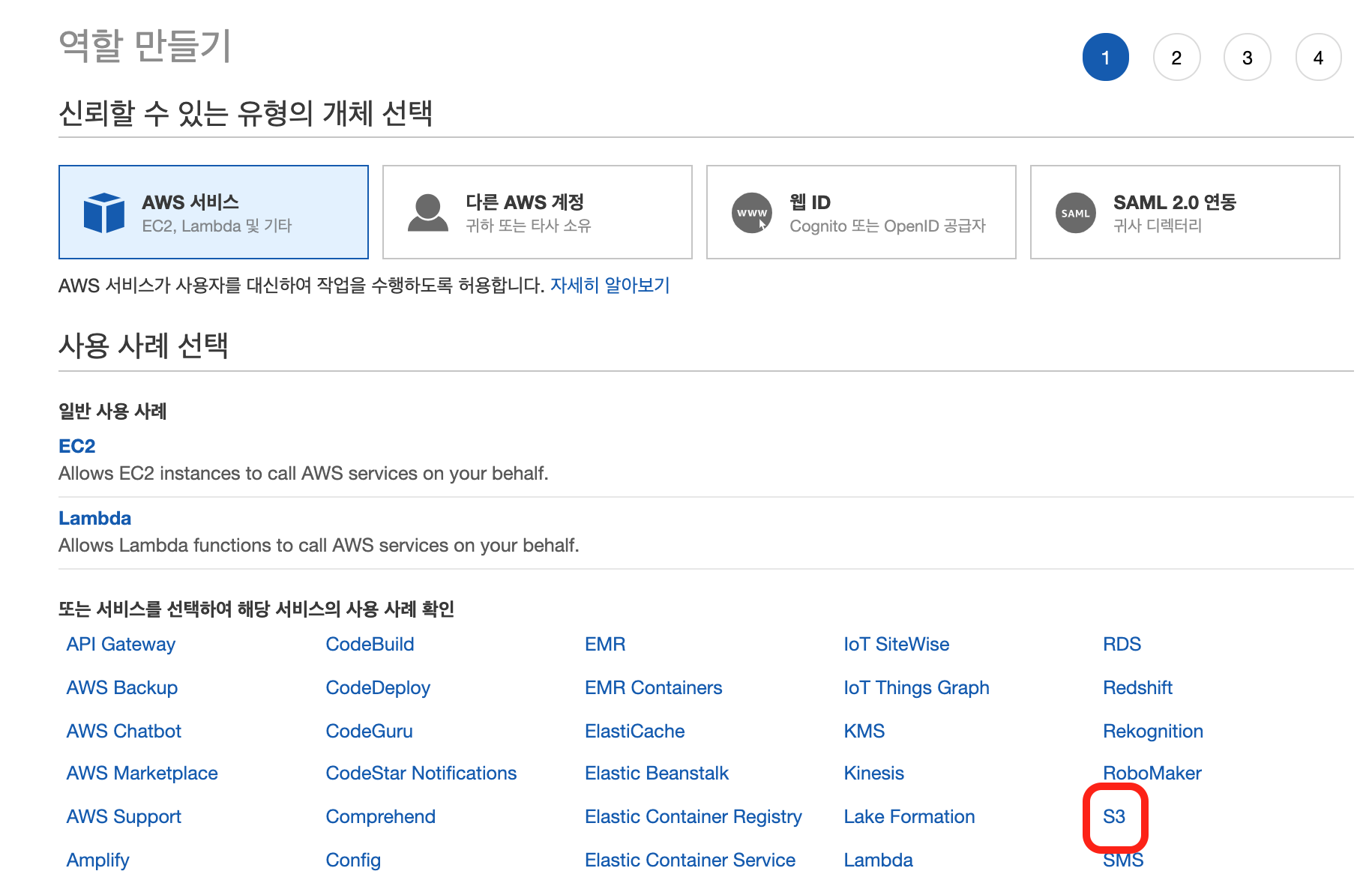Choose the Lambda general use case
This screenshot has height=880, width=1372.
[95, 518]
